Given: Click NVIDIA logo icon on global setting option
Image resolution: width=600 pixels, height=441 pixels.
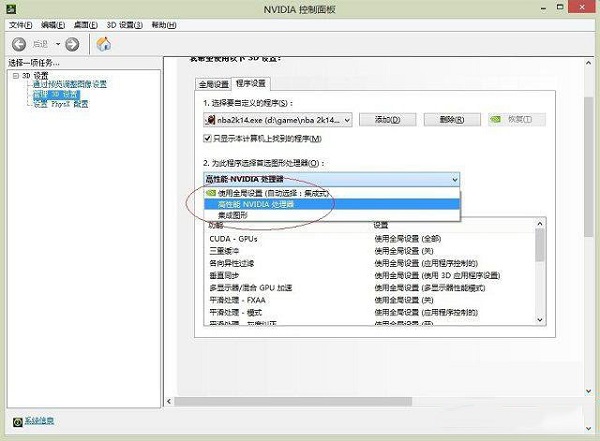Looking at the screenshot, I should 211,193.
